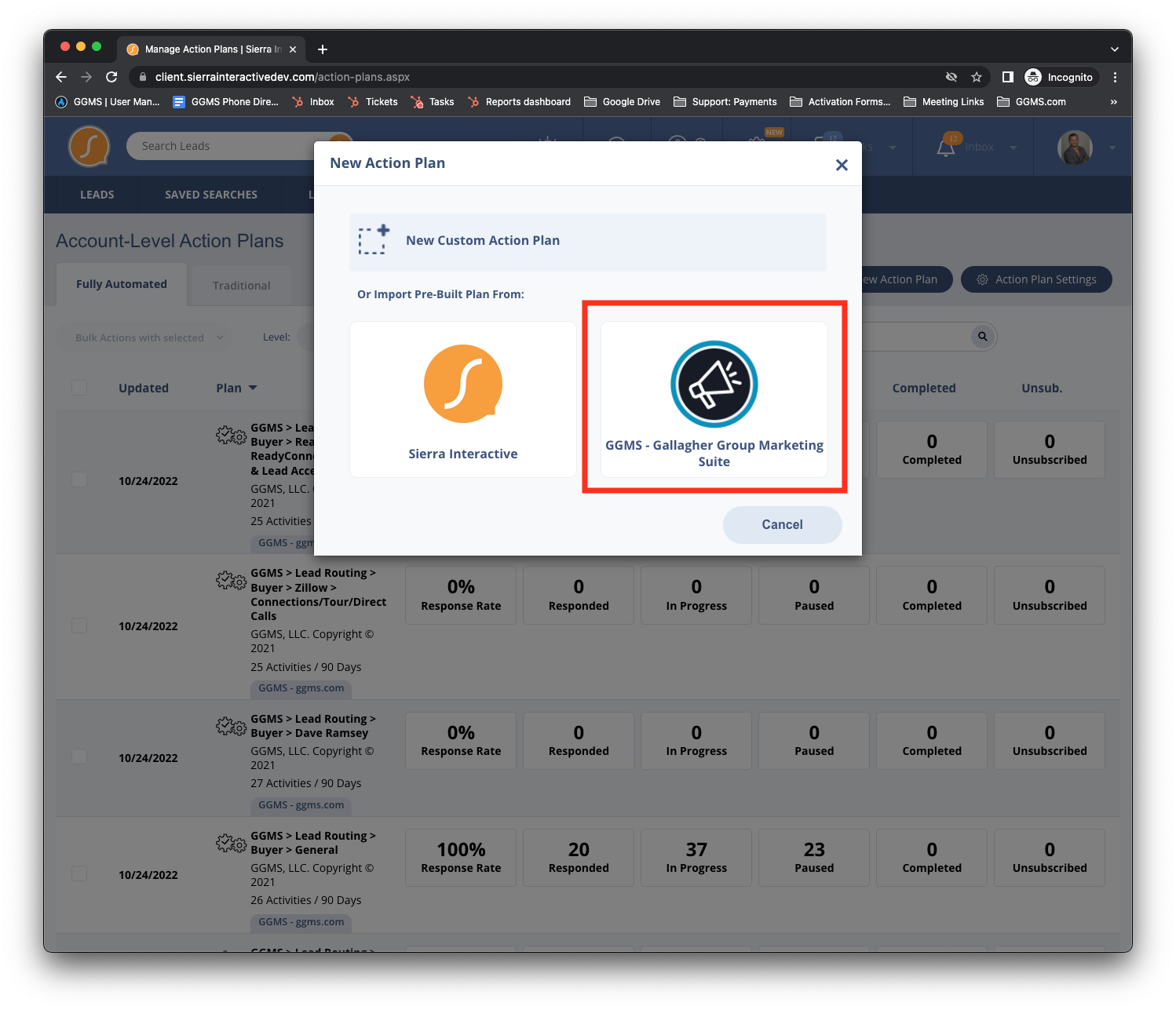1176x1010 pixels.
Task: Open the Buyer > Dave Ramsey plan
Action: click(313, 726)
